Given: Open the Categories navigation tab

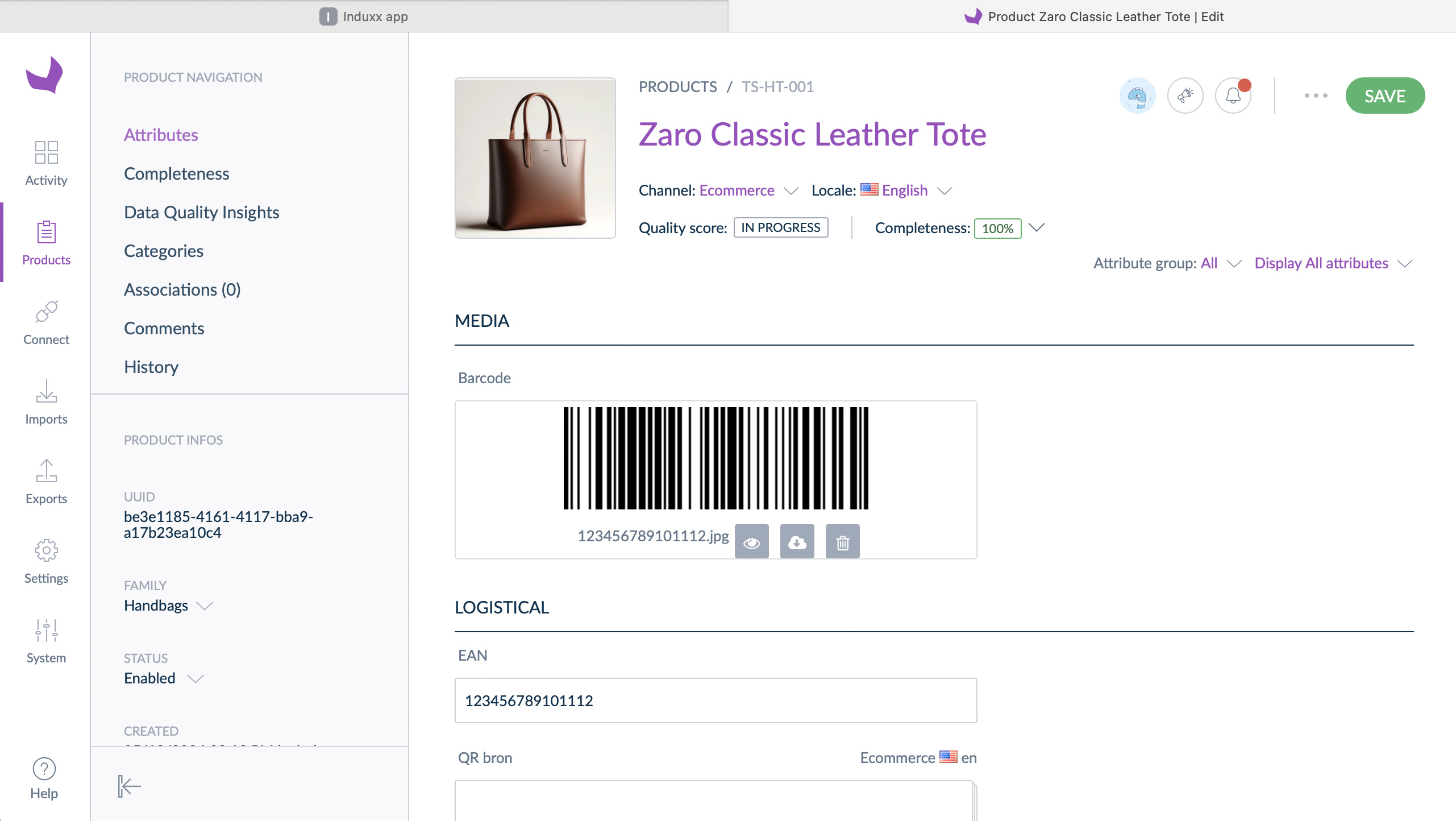Looking at the screenshot, I should (163, 250).
